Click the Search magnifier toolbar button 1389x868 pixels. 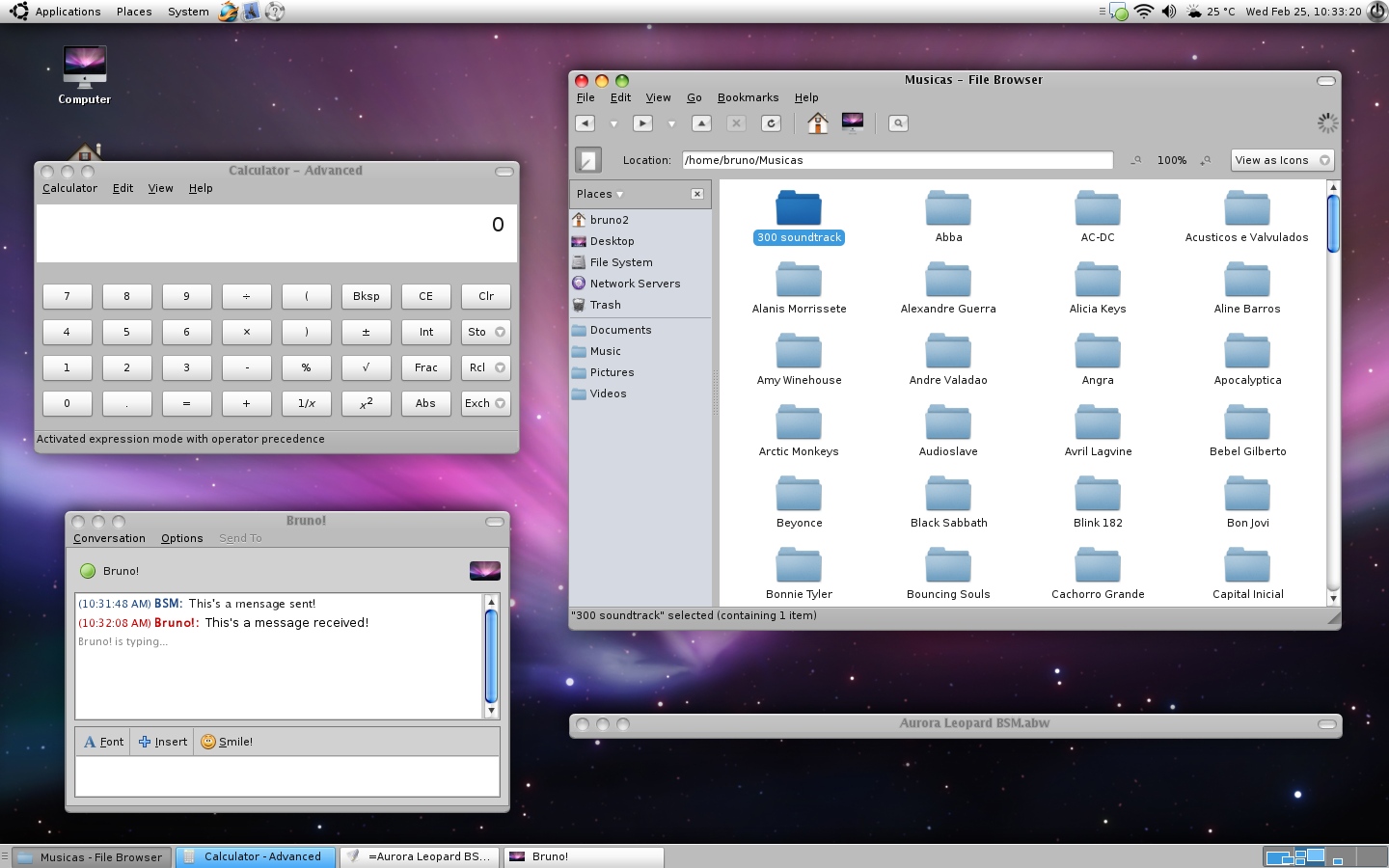coord(898,123)
